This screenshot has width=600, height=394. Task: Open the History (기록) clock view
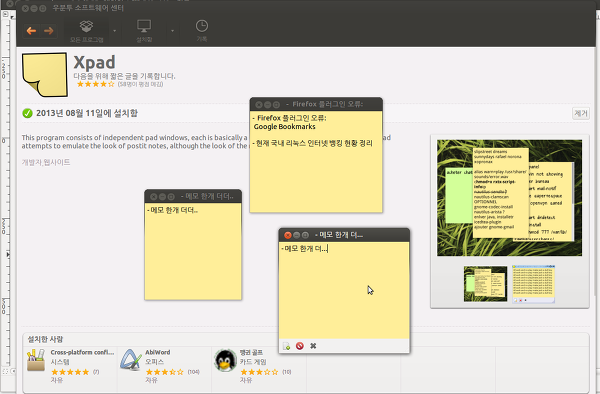click(x=202, y=31)
